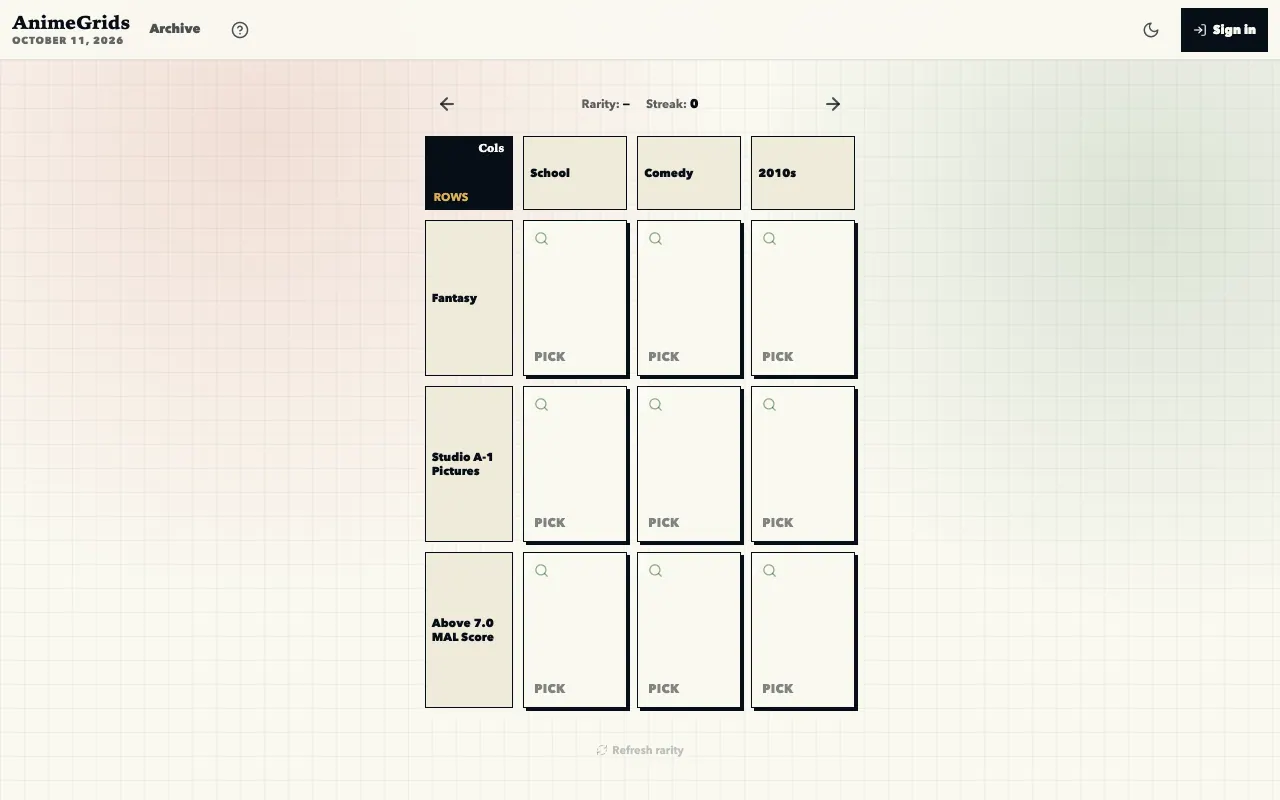Image resolution: width=1280 pixels, height=800 pixels.
Task: Pick anime for Above 7.0 MAL and School cell
Action: [575, 630]
